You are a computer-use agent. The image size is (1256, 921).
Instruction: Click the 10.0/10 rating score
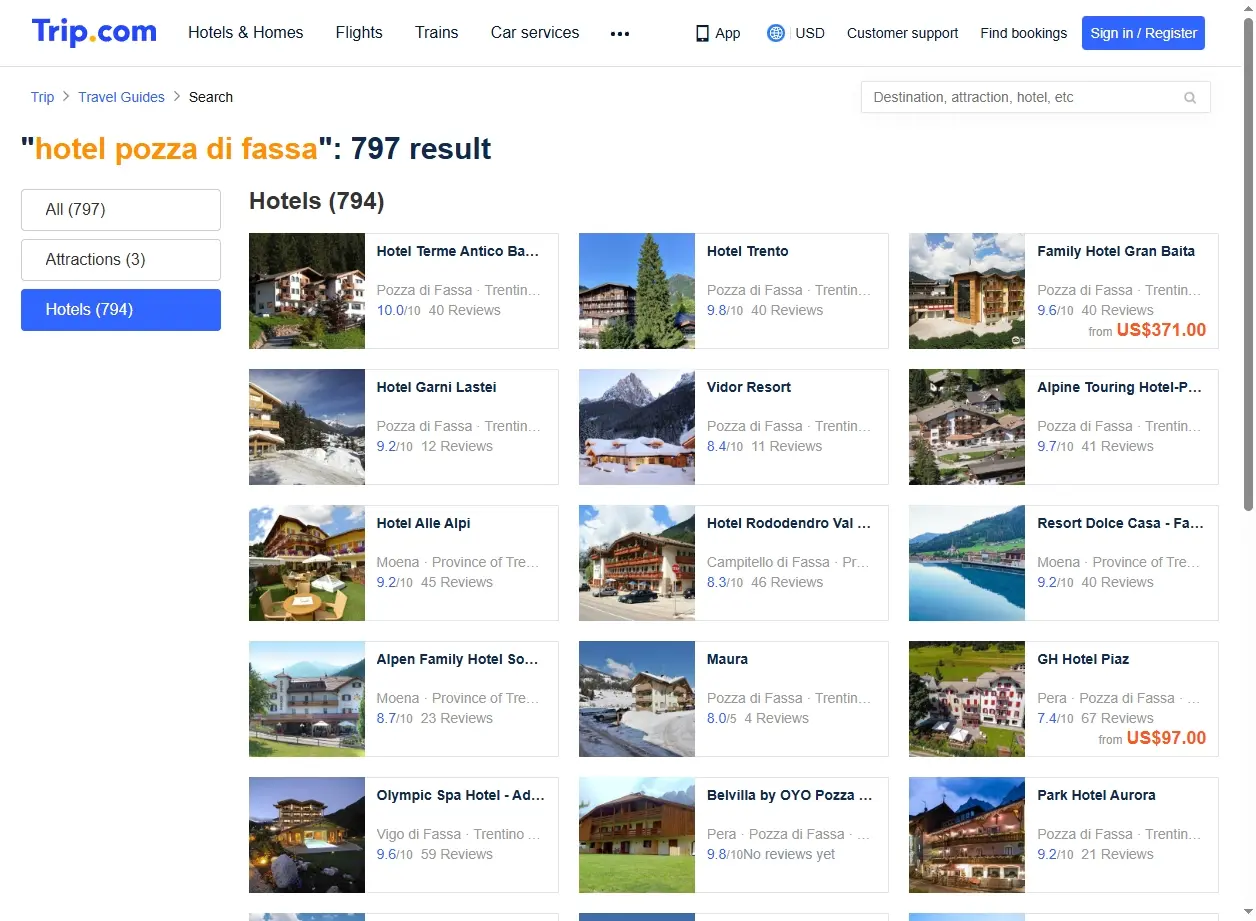click(x=398, y=310)
